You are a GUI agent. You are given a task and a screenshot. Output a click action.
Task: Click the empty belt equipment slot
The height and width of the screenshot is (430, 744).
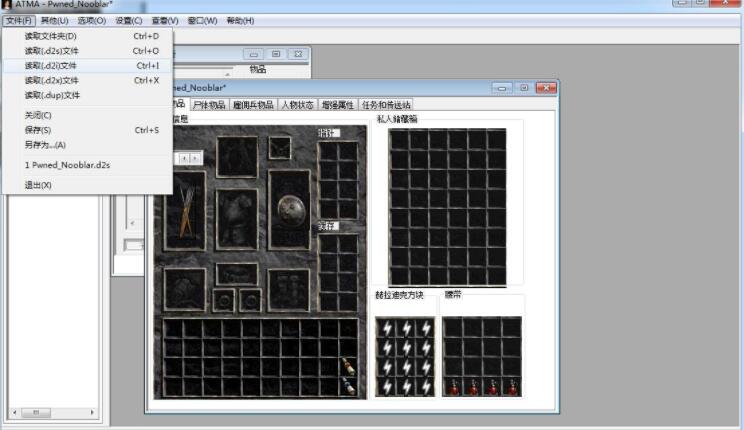(x=237, y=274)
